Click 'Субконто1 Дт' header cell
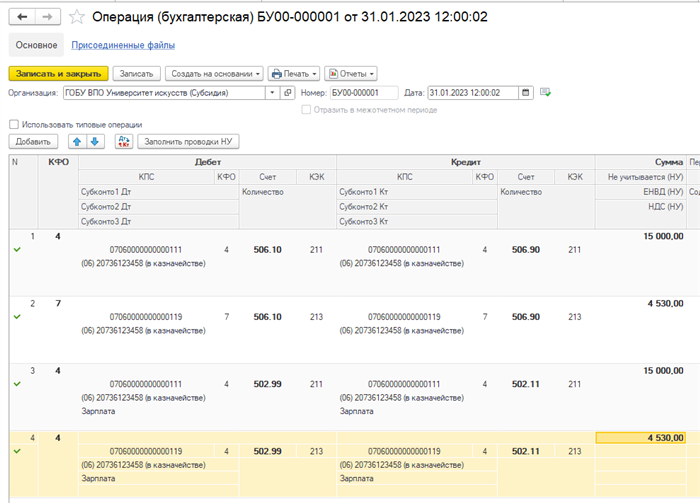 (158, 192)
